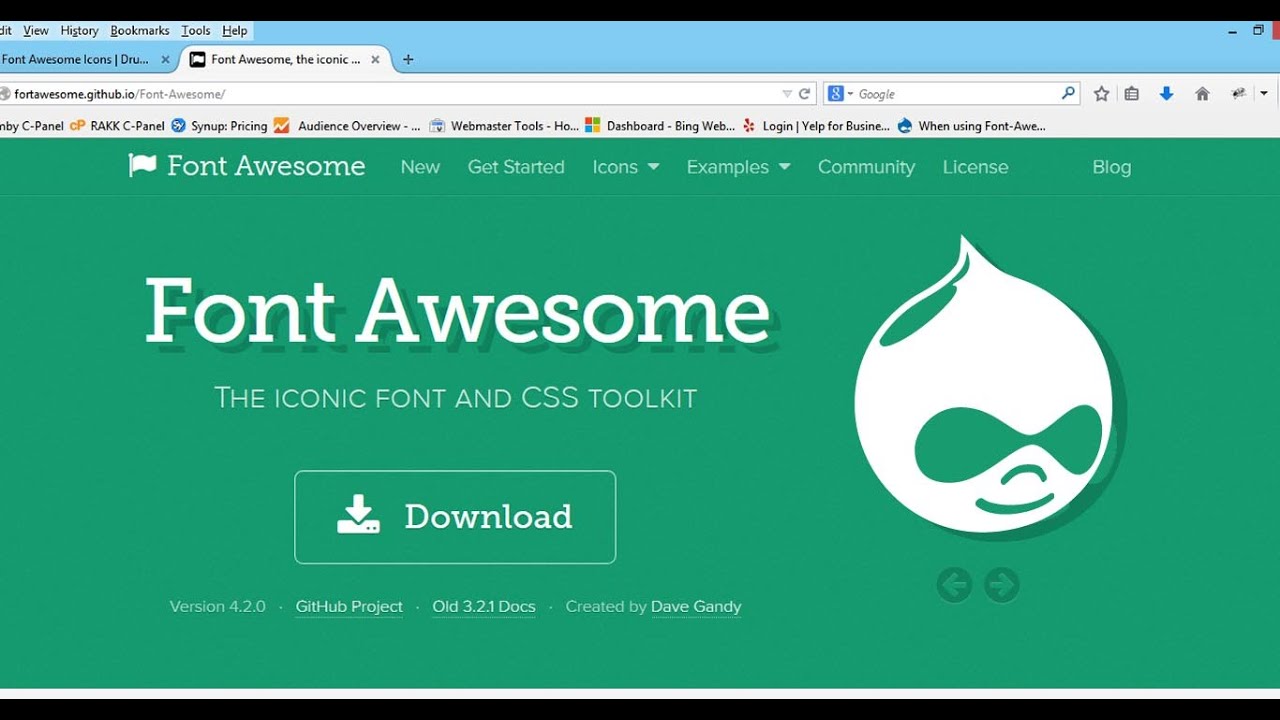Open the Google search engine selector icon
This screenshot has width=1280, height=720.
(x=840, y=94)
